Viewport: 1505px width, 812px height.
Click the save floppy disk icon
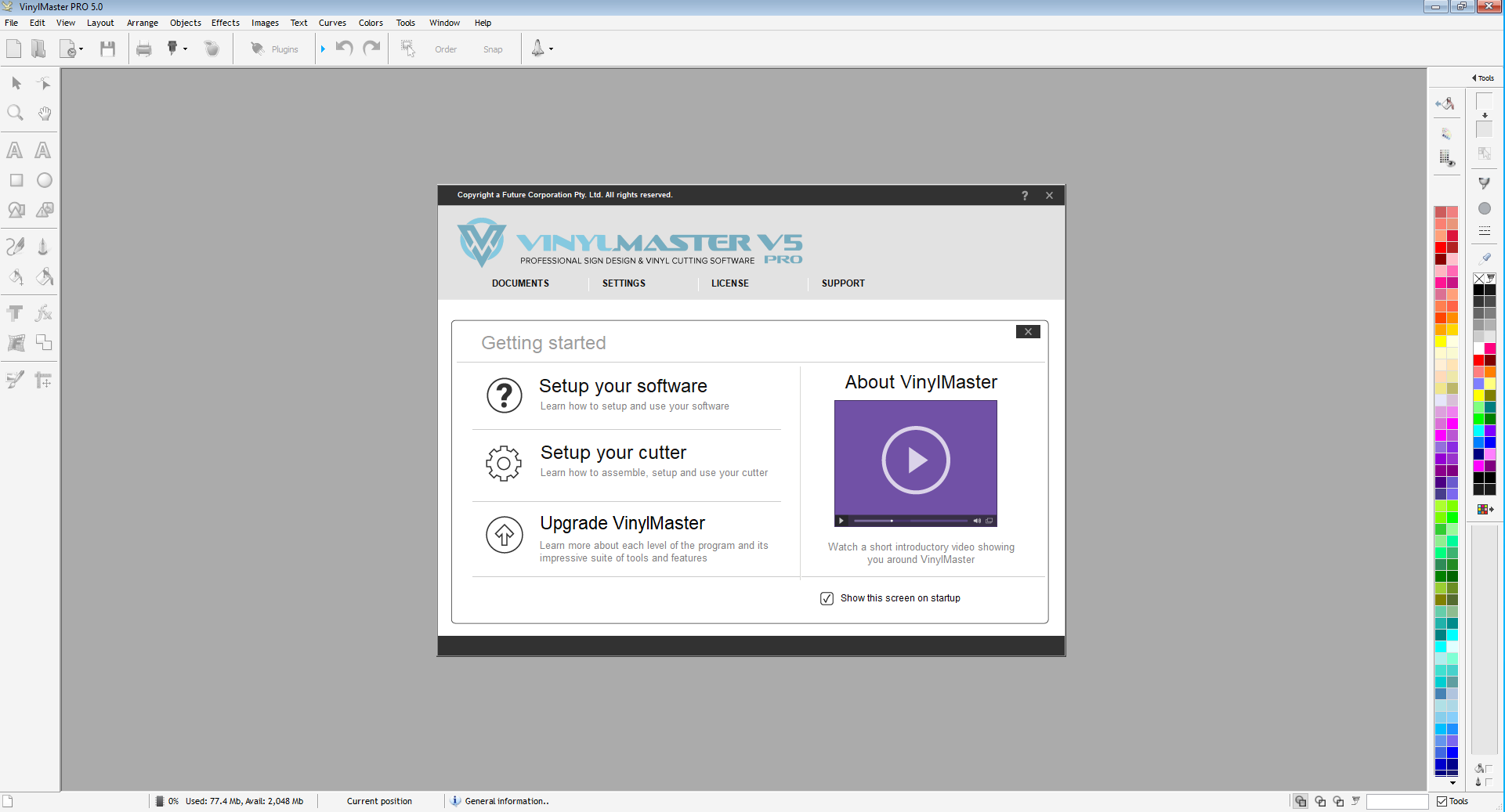coord(107,49)
